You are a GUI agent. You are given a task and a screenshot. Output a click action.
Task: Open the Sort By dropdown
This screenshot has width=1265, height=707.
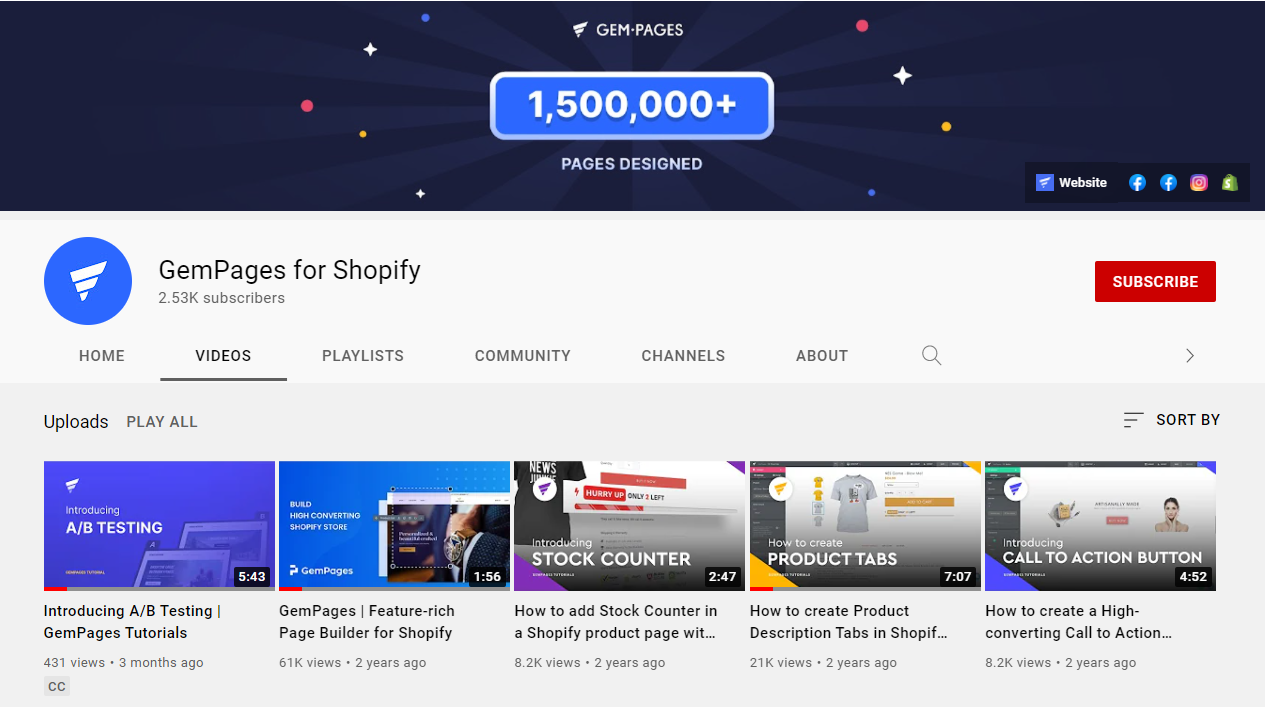click(1171, 420)
